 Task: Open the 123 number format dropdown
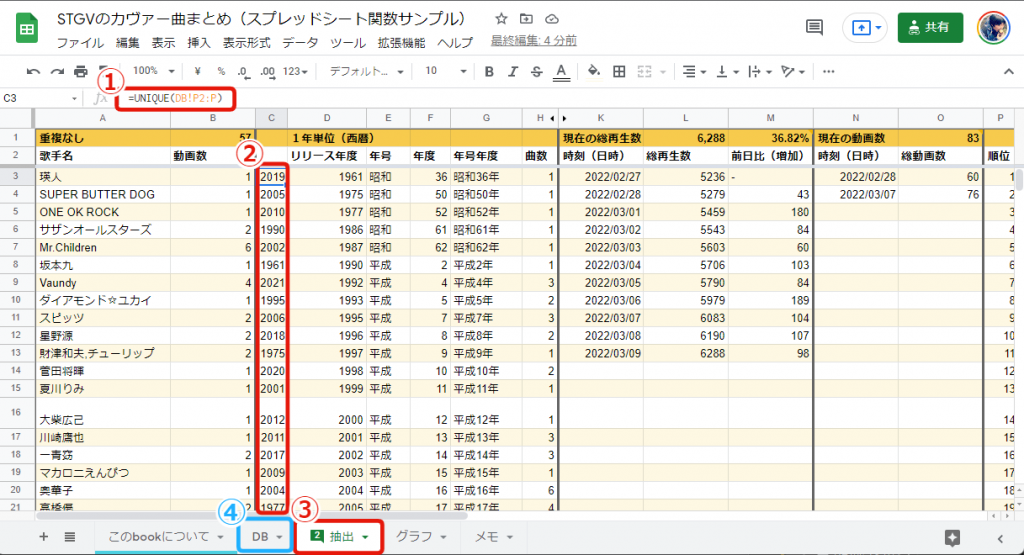(x=296, y=72)
